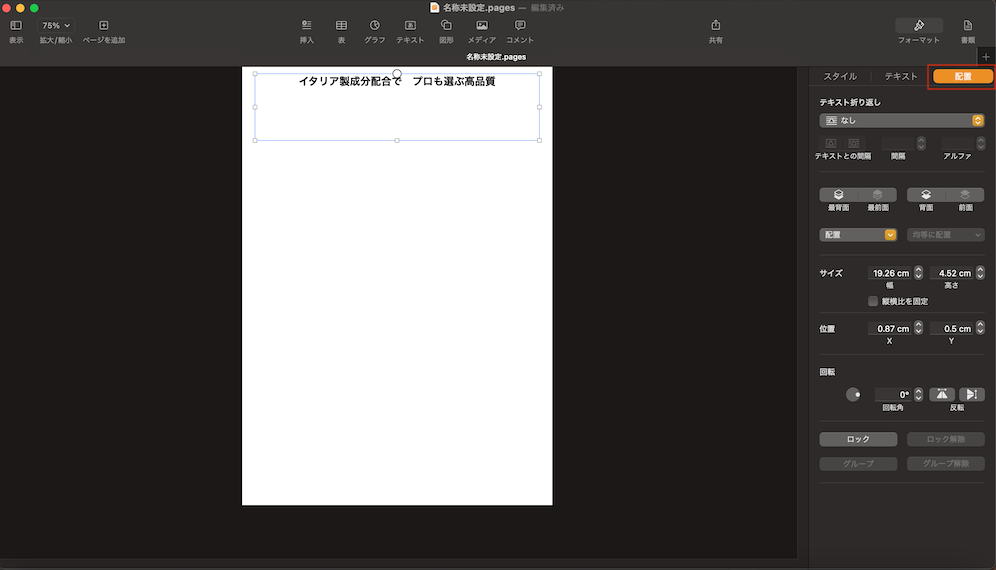Add a text box via テキスト icon

pyautogui.click(x=410, y=25)
